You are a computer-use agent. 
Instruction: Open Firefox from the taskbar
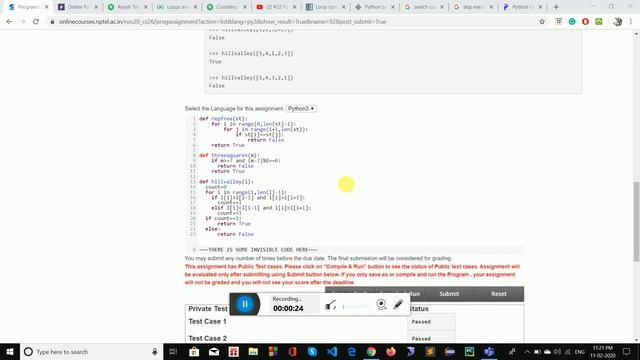pos(391,351)
